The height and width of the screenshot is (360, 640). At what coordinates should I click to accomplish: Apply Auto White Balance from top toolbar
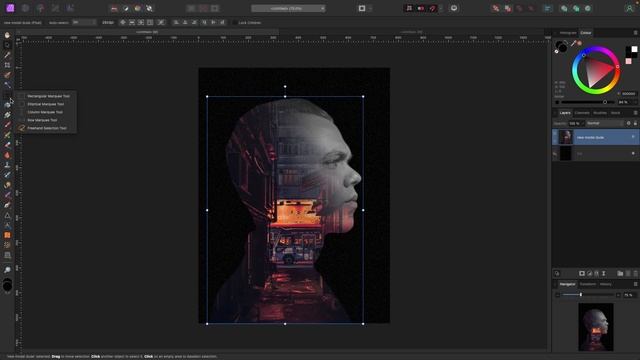click(x=149, y=9)
